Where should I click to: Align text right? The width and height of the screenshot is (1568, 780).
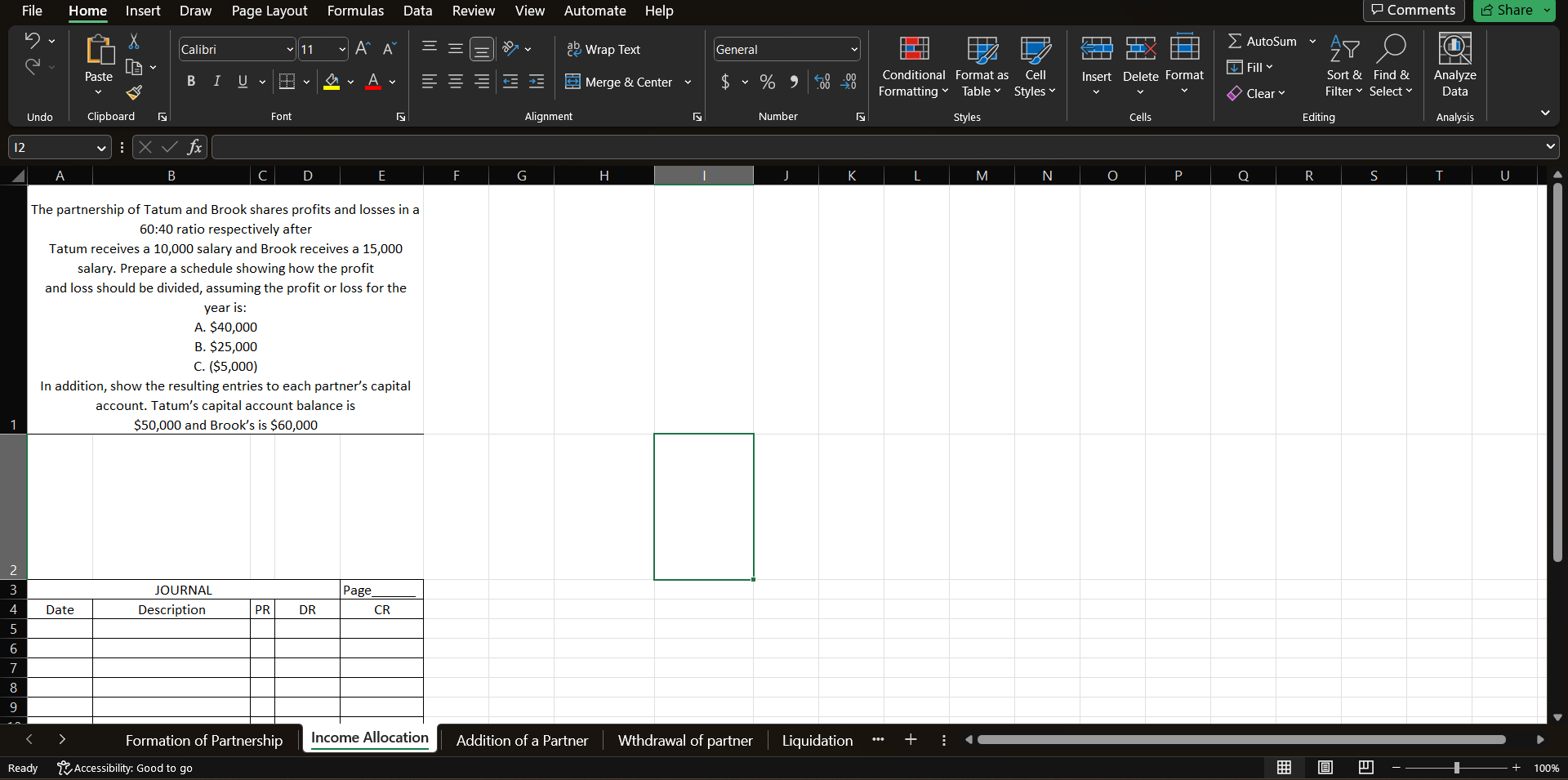[482, 82]
